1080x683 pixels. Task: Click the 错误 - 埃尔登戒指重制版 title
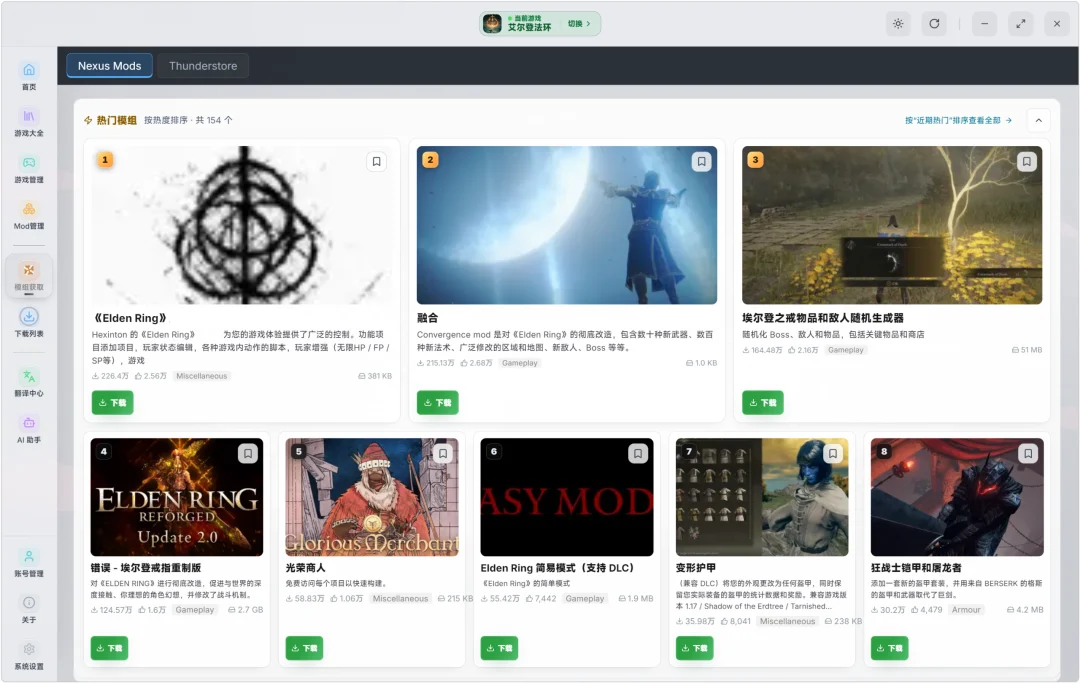(146, 568)
